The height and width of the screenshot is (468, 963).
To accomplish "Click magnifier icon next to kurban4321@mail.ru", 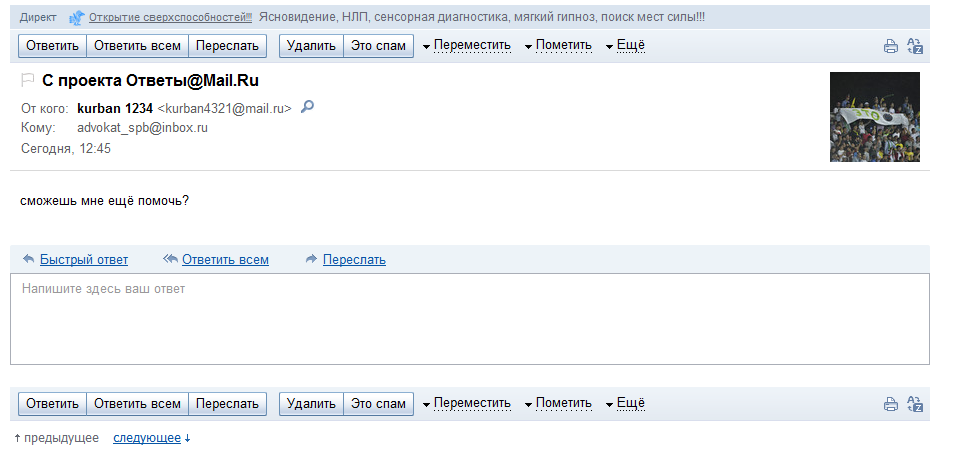I will 307,107.
